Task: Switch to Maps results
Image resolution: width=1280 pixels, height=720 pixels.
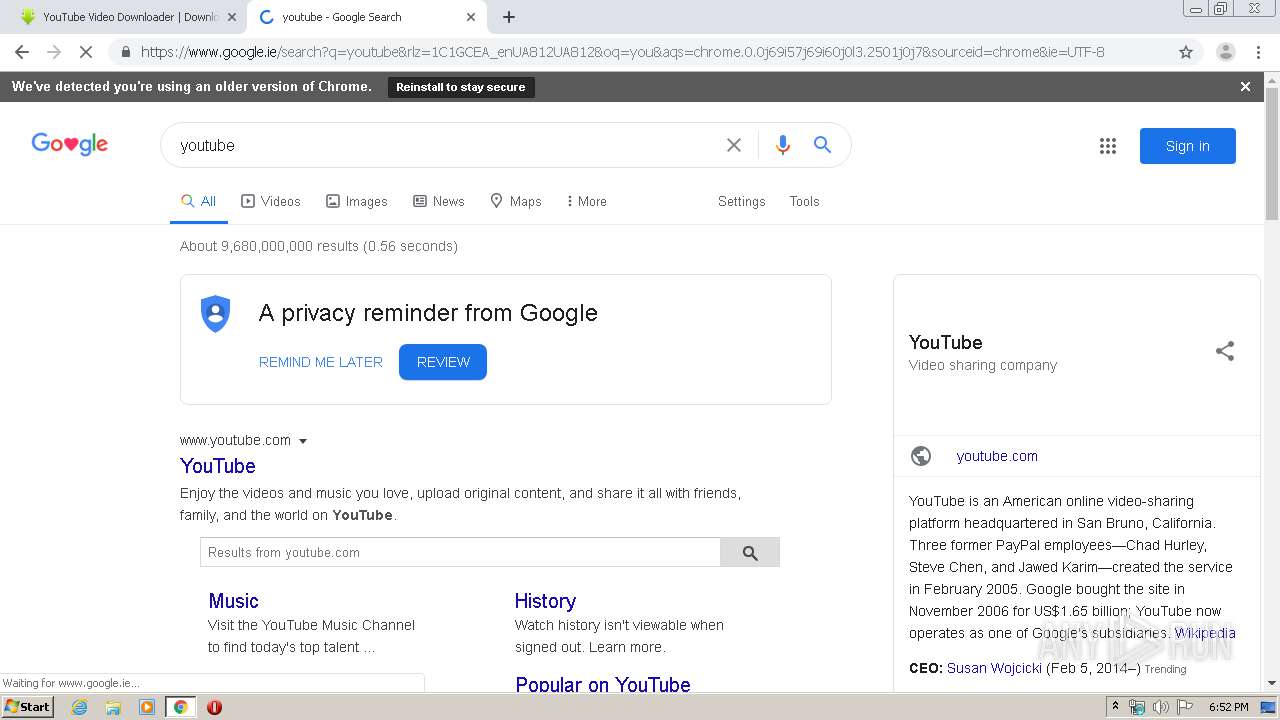Action: click(516, 201)
